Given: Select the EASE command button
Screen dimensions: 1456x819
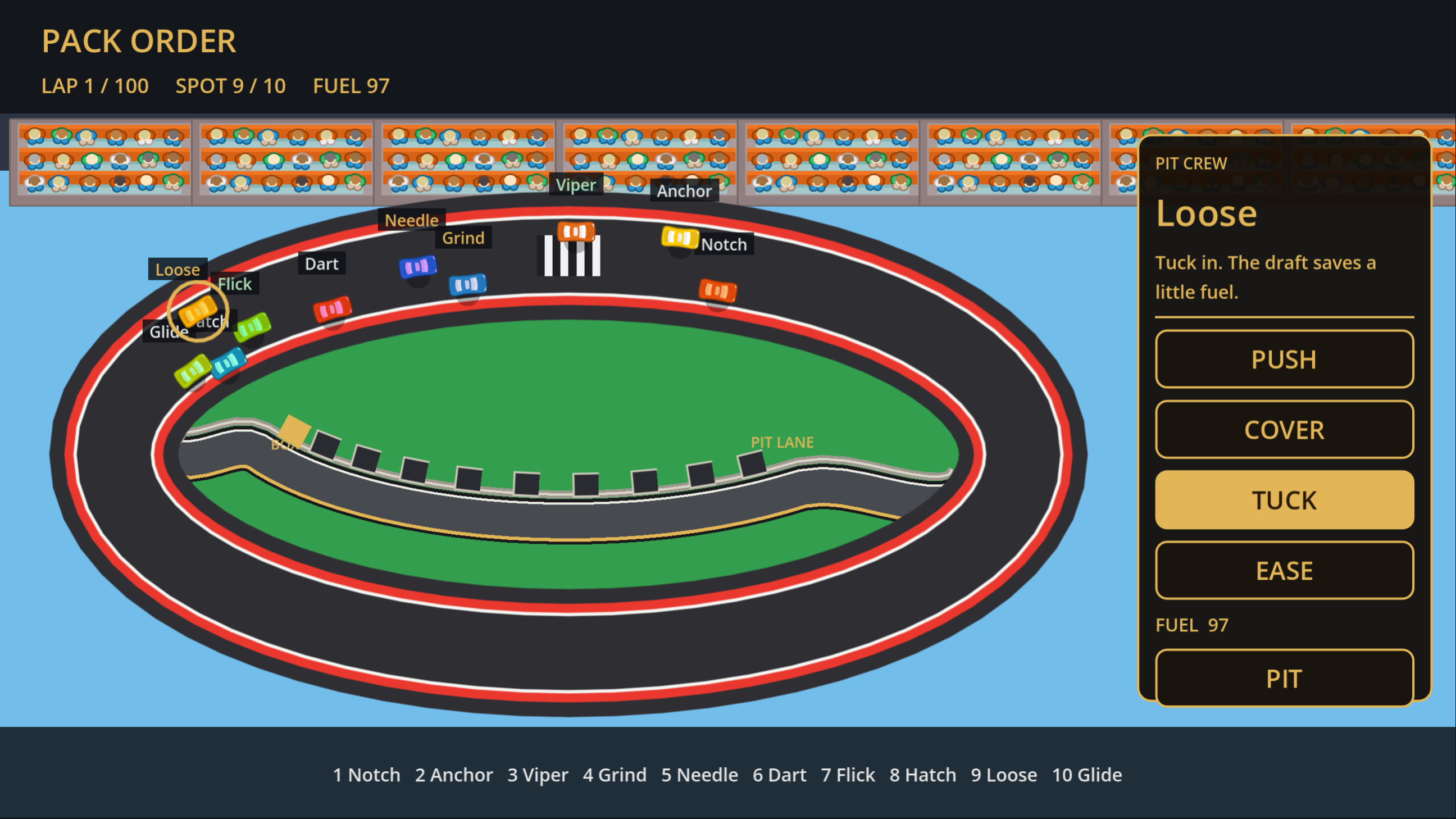Looking at the screenshot, I should (x=1284, y=570).
